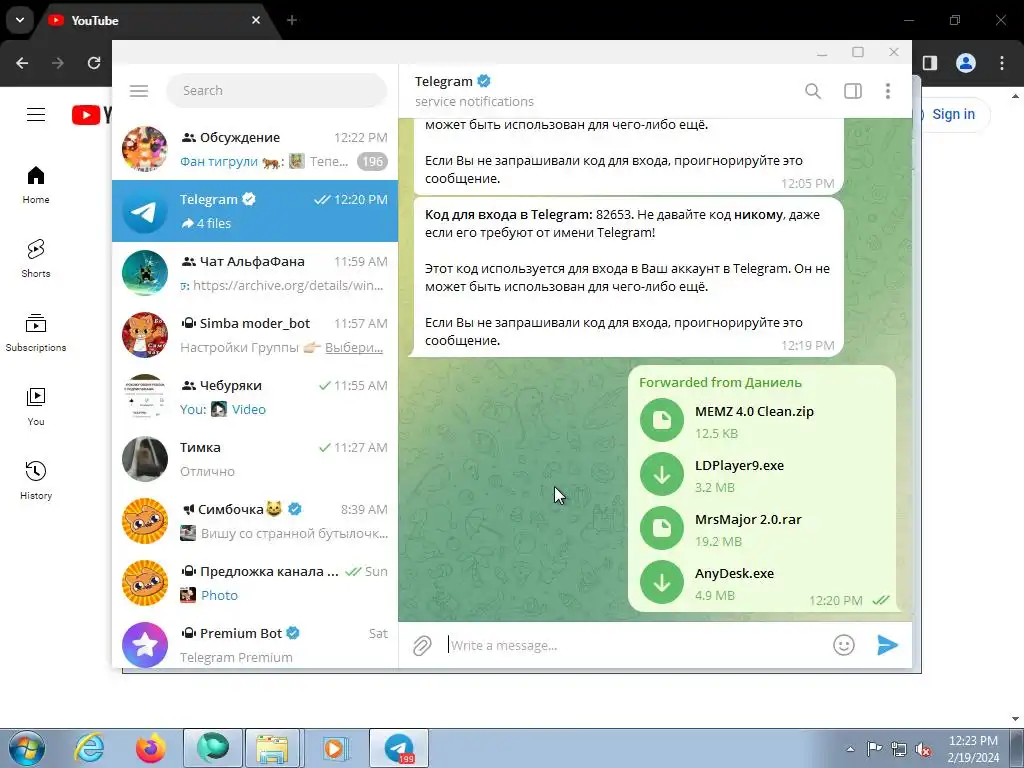
Task: Open YouTube Shorts
Action: click(x=36, y=259)
